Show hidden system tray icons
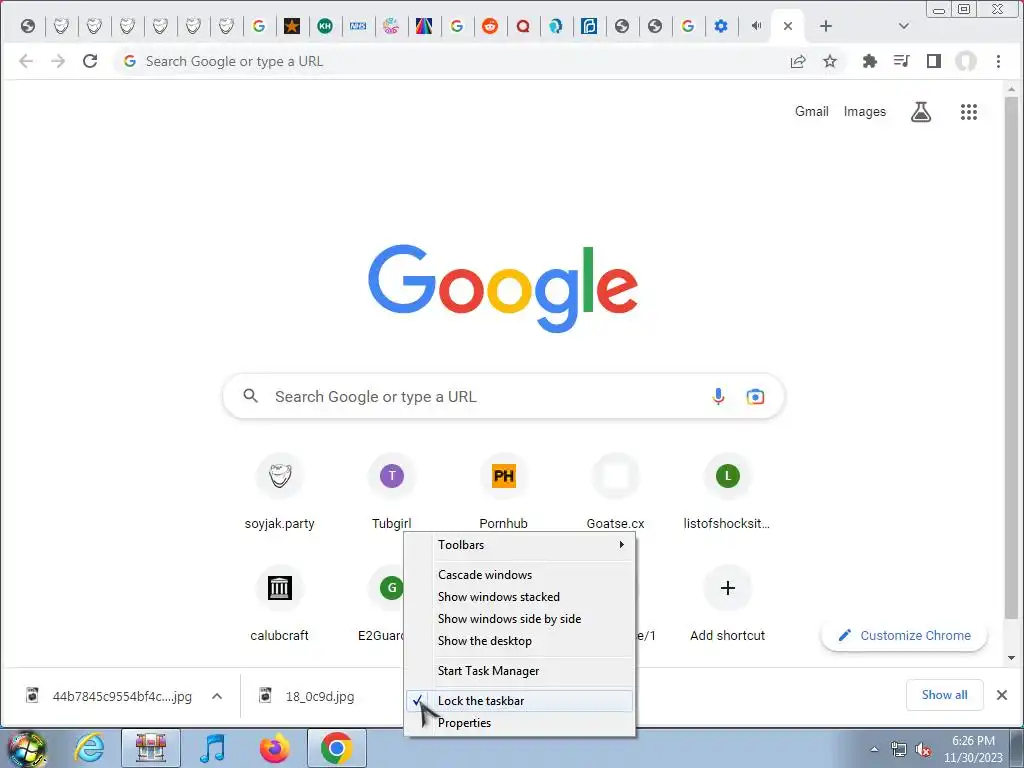1024x768 pixels. pyautogui.click(x=874, y=749)
